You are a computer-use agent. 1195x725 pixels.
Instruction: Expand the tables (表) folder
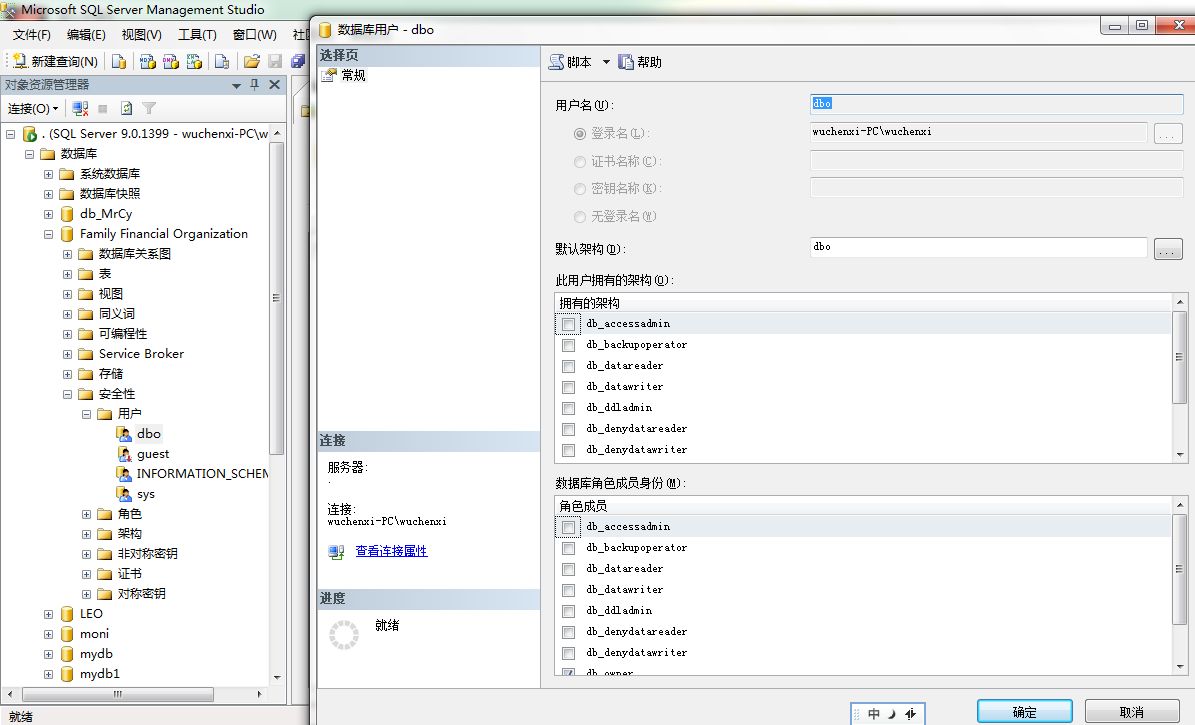tap(67, 274)
